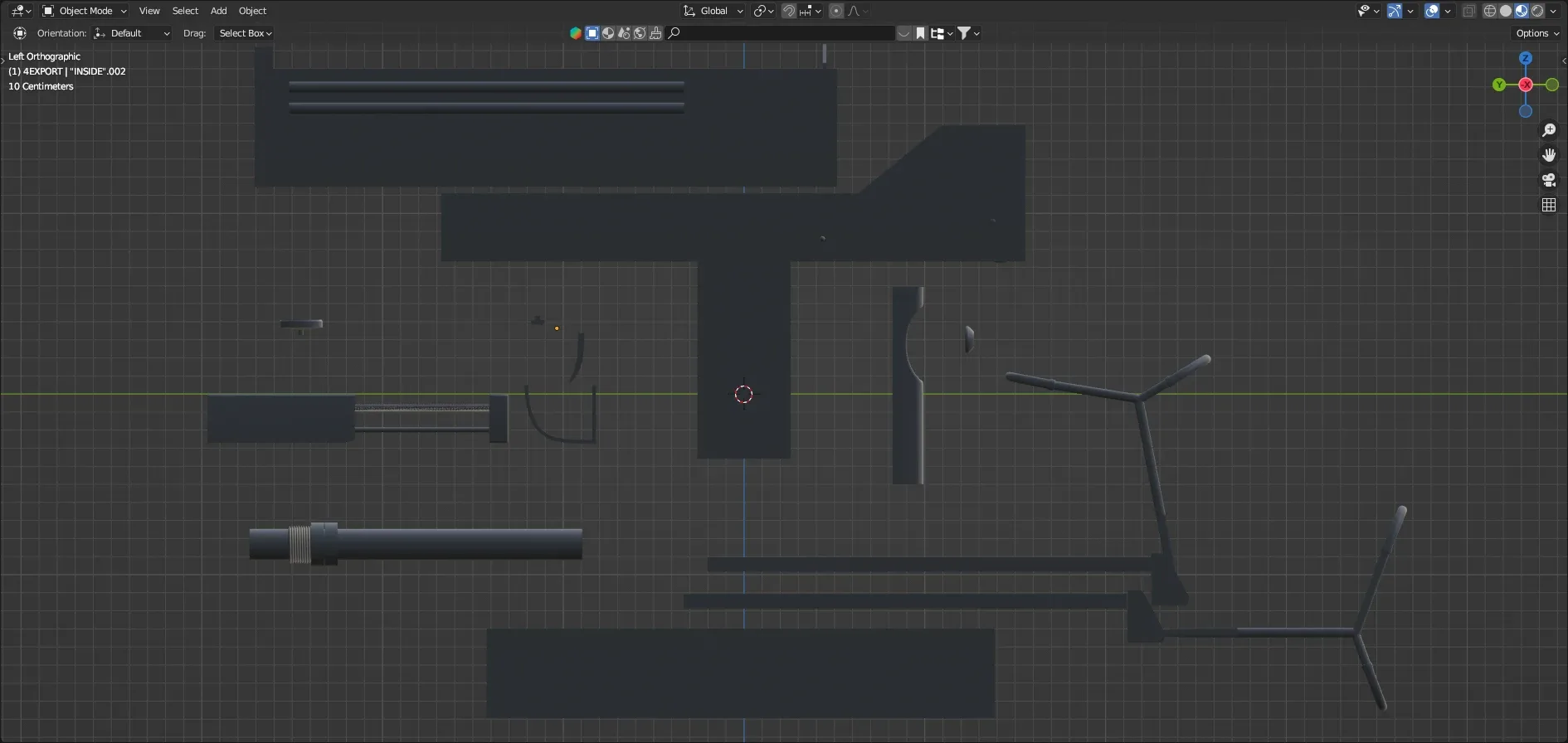
Task: Open the Object menu
Action: [x=252, y=11]
